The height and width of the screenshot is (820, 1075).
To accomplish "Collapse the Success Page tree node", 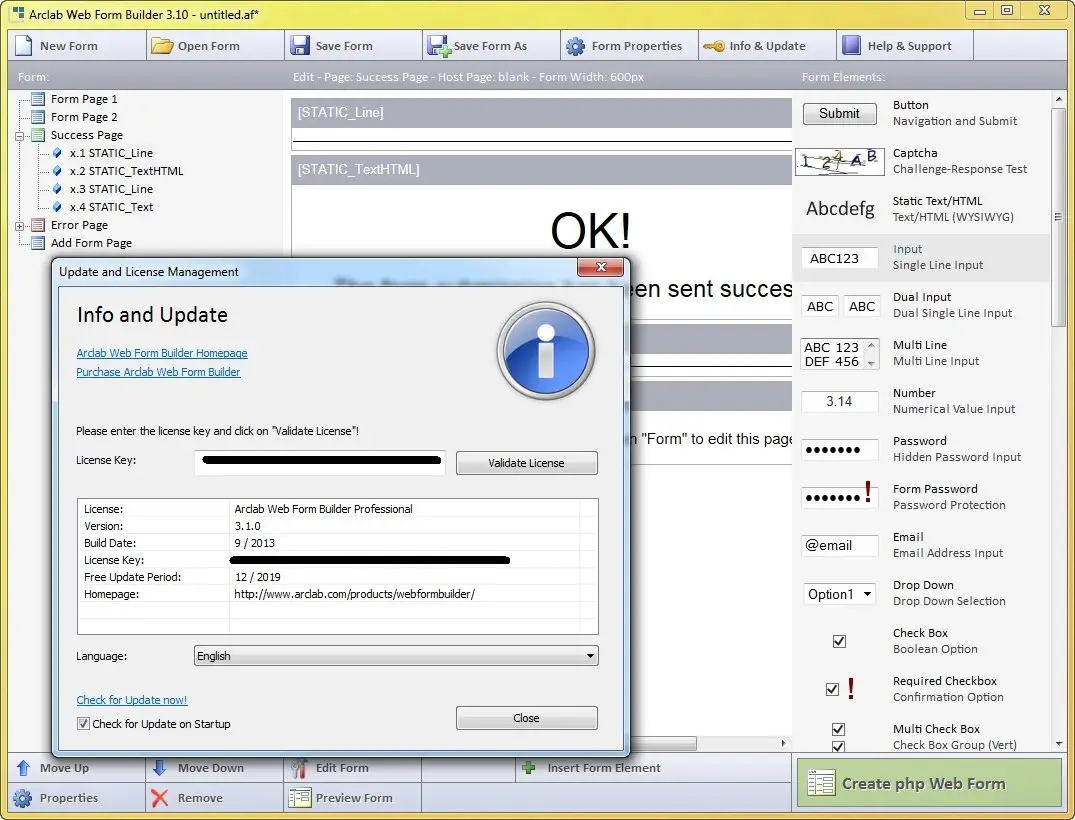I will coord(20,135).
